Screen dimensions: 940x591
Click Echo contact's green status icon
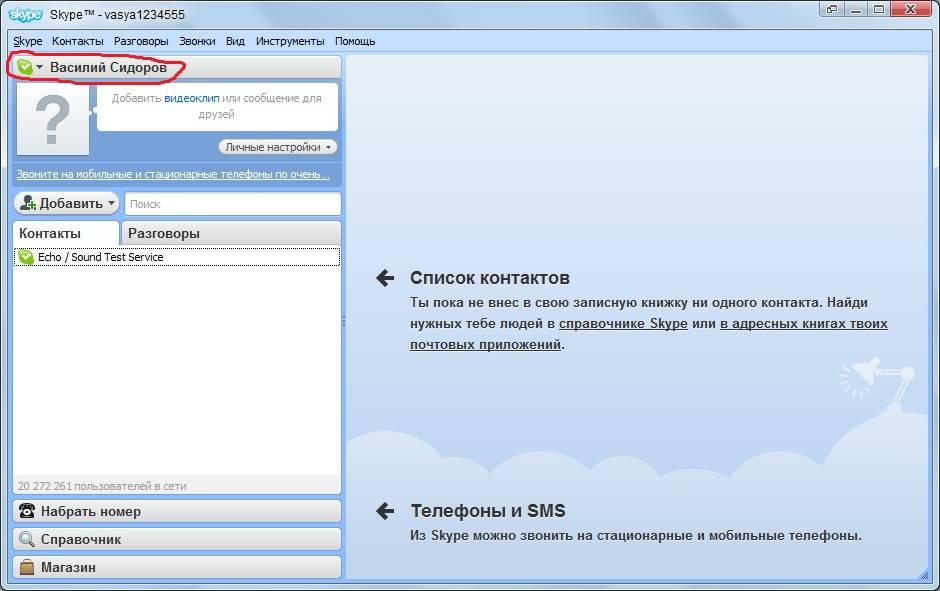click(26, 257)
